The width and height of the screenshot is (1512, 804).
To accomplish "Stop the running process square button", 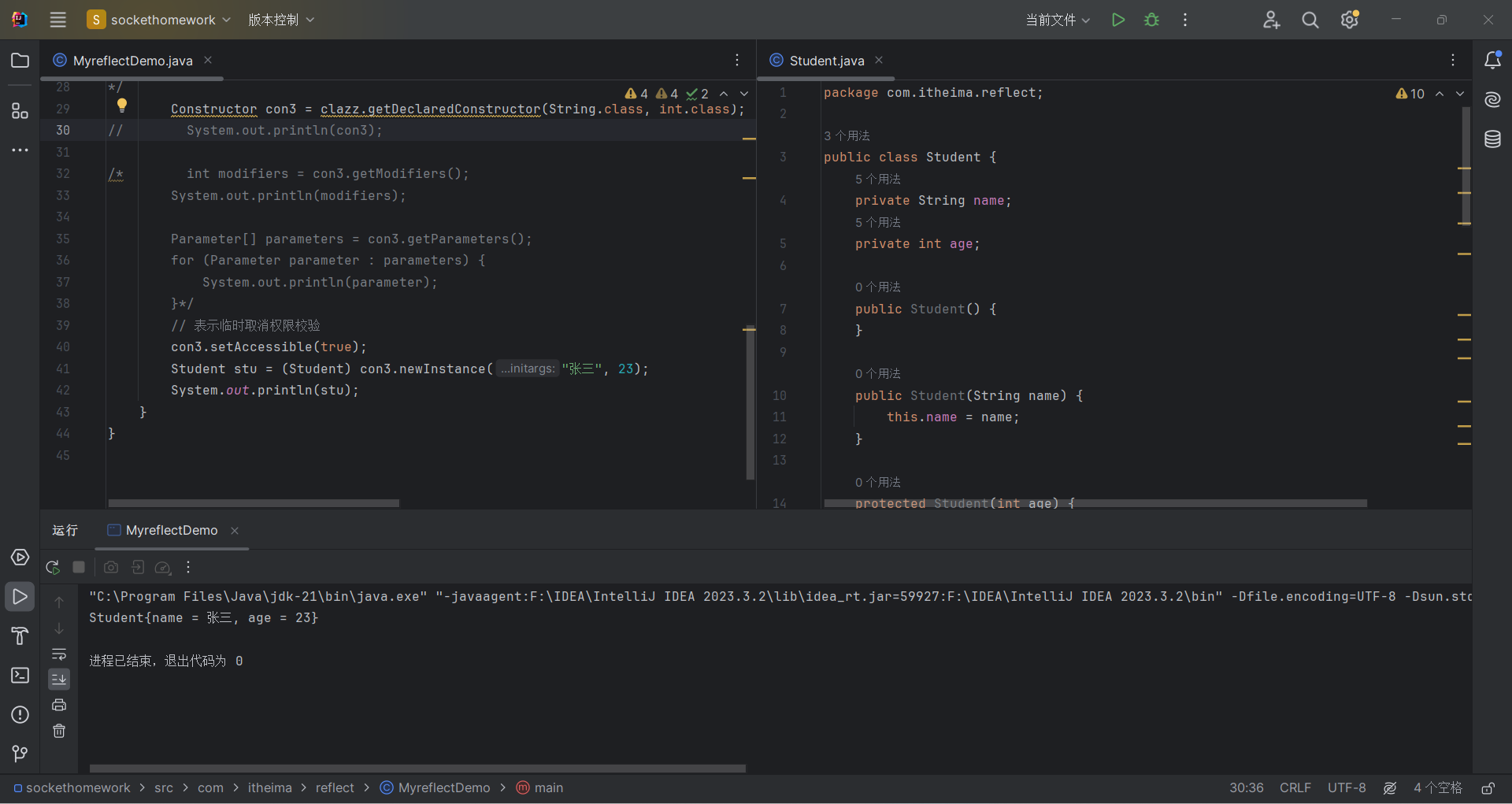I will pos(79,567).
